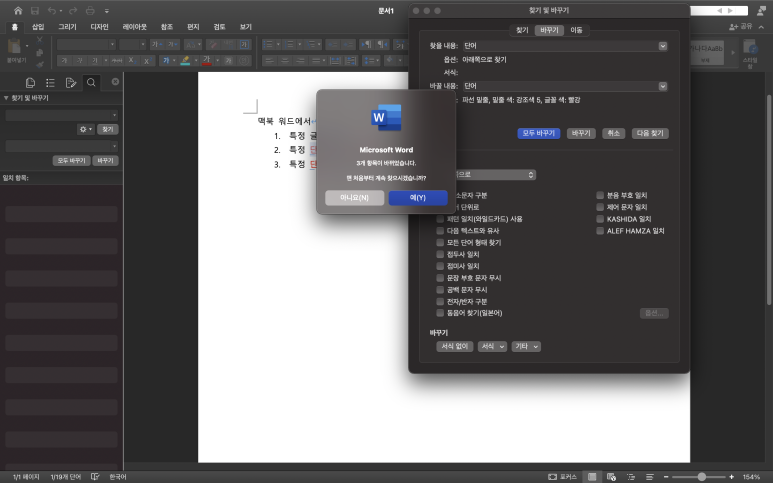Click the line spacing icon
The width and height of the screenshot is (773, 483).
point(368,60)
